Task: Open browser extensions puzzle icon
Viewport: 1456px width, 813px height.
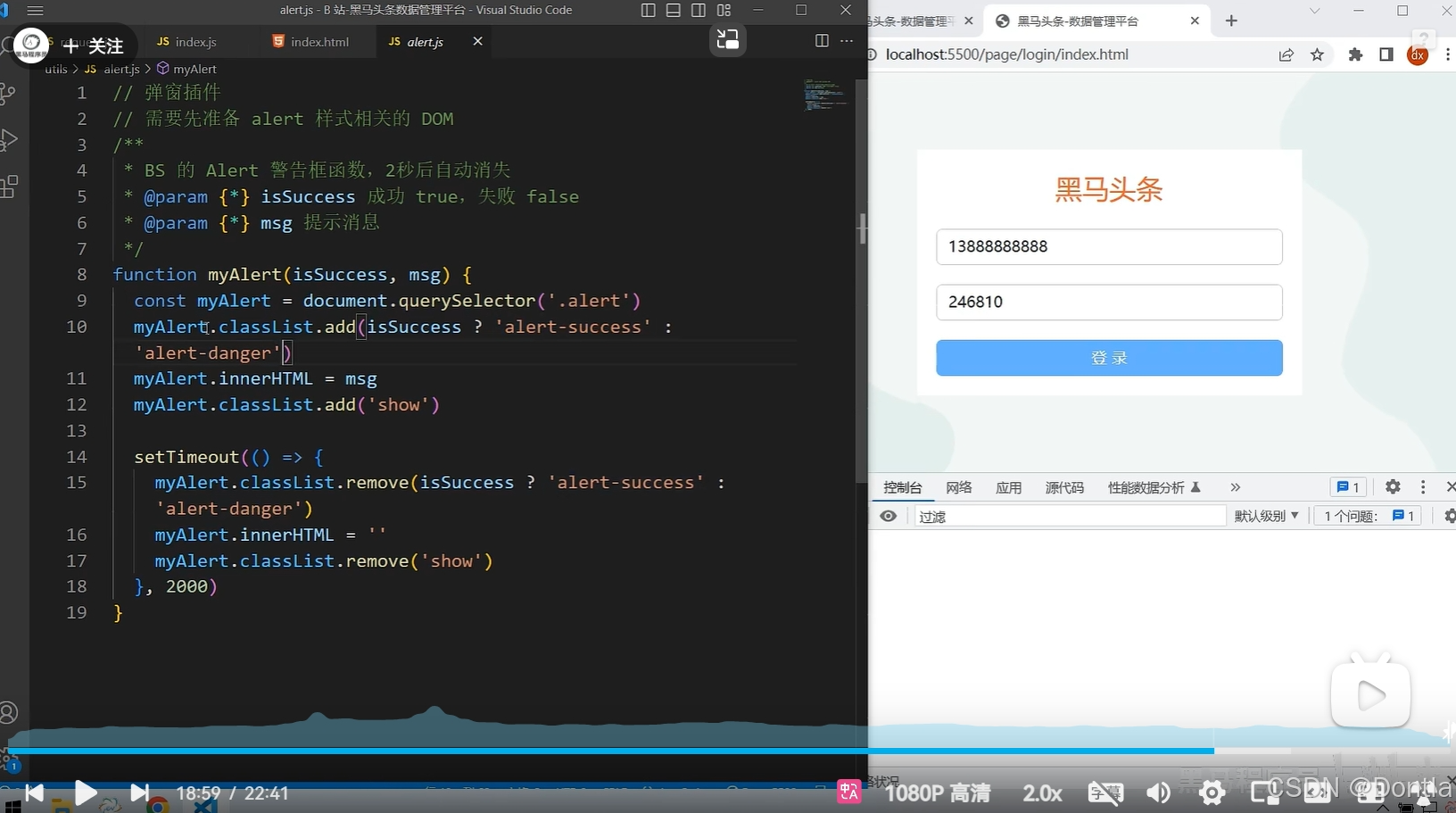Action: pos(1355,54)
